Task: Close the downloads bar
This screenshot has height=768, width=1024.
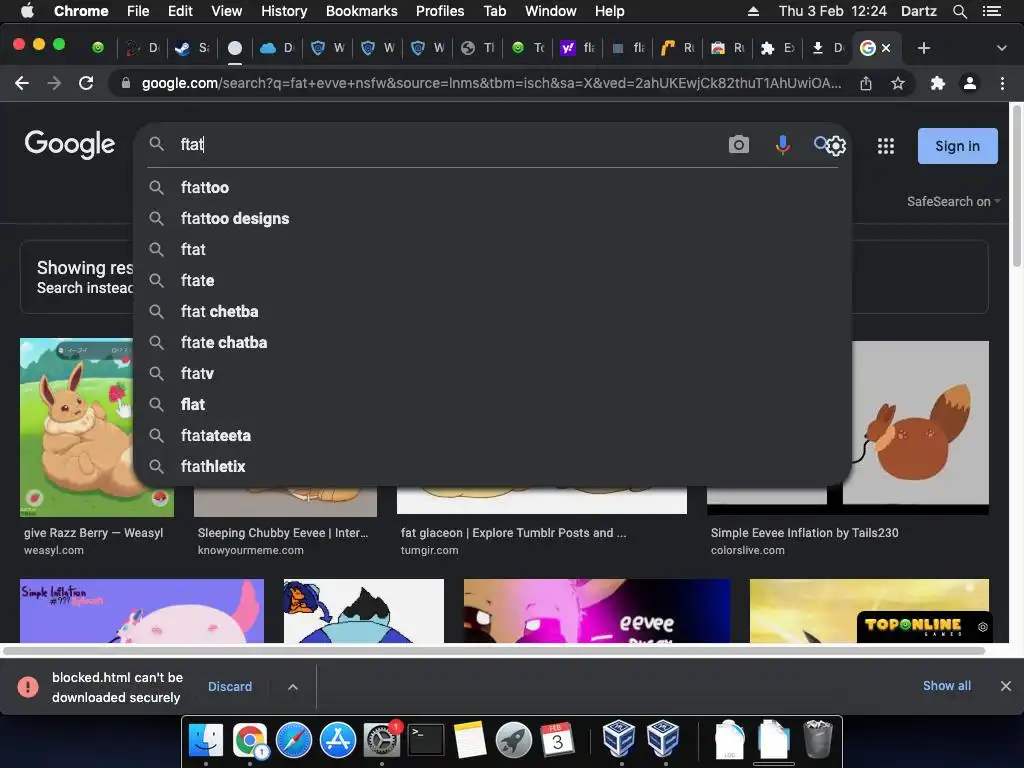Action: click(1006, 686)
